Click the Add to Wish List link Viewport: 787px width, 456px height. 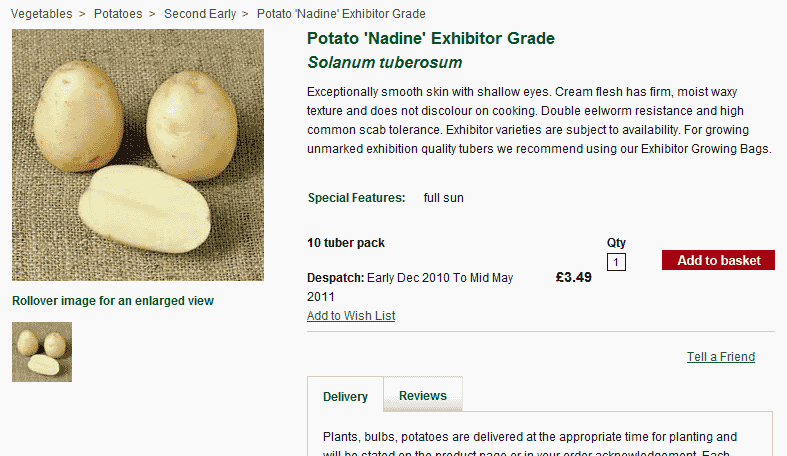pyautogui.click(x=351, y=316)
